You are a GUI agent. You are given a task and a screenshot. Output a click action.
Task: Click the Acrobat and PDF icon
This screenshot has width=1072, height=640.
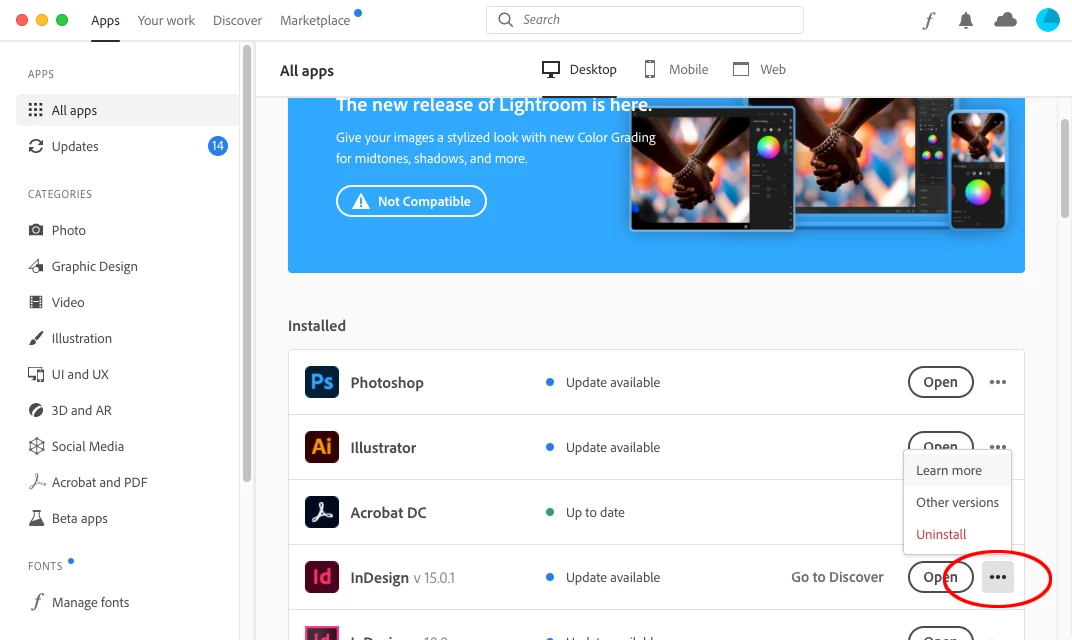(36, 482)
